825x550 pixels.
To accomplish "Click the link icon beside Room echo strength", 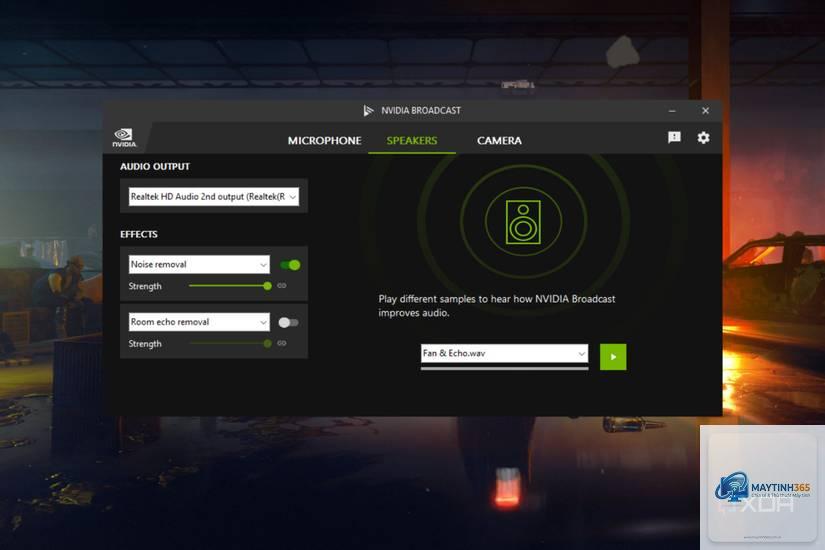I will click(x=282, y=343).
